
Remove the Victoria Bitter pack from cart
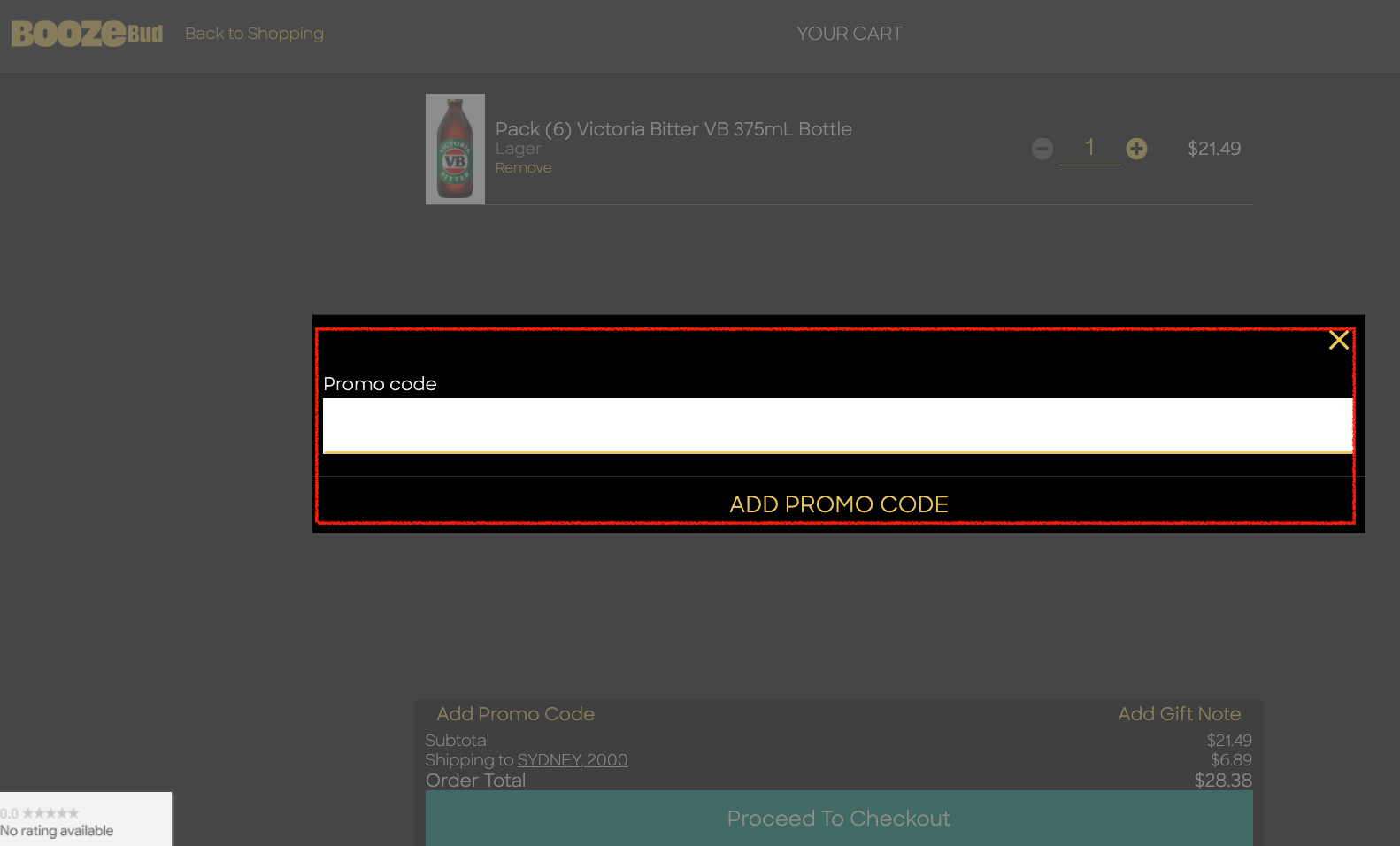pyautogui.click(x=523, y=168)
